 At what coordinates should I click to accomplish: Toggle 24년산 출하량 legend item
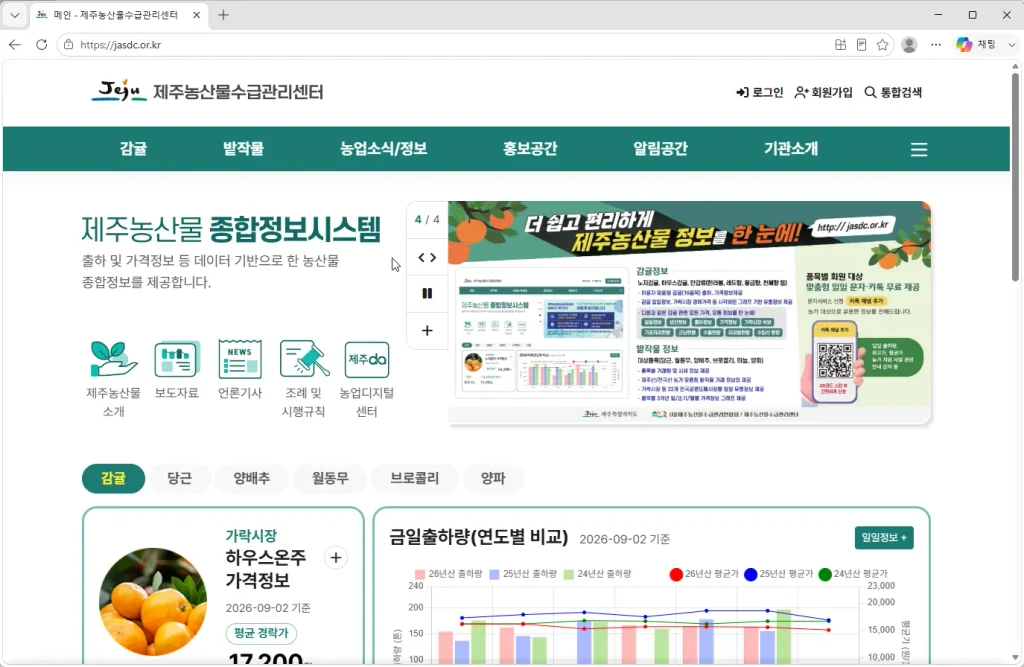click(598, 574)
